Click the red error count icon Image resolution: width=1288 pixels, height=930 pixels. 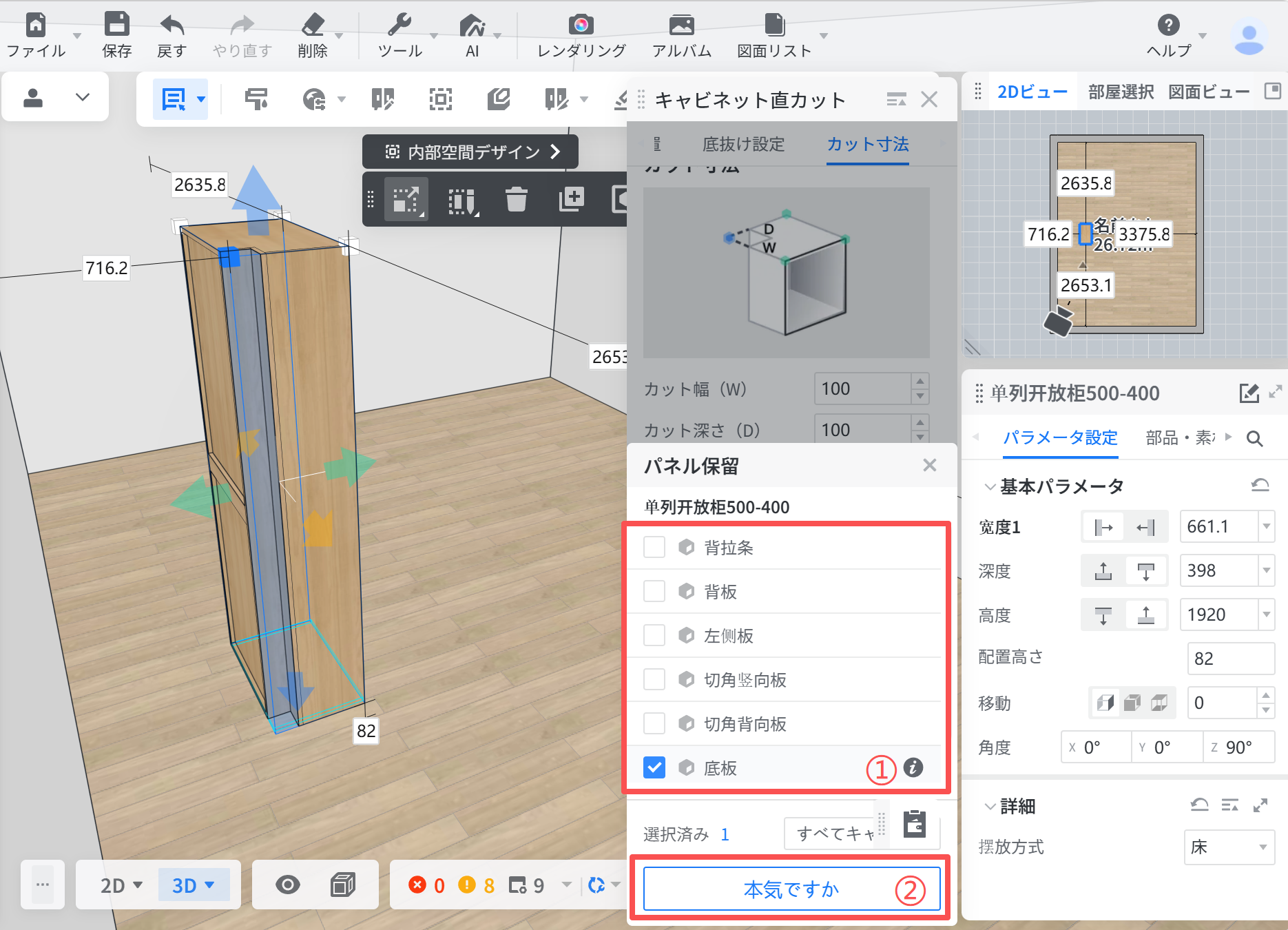(417, 885)
